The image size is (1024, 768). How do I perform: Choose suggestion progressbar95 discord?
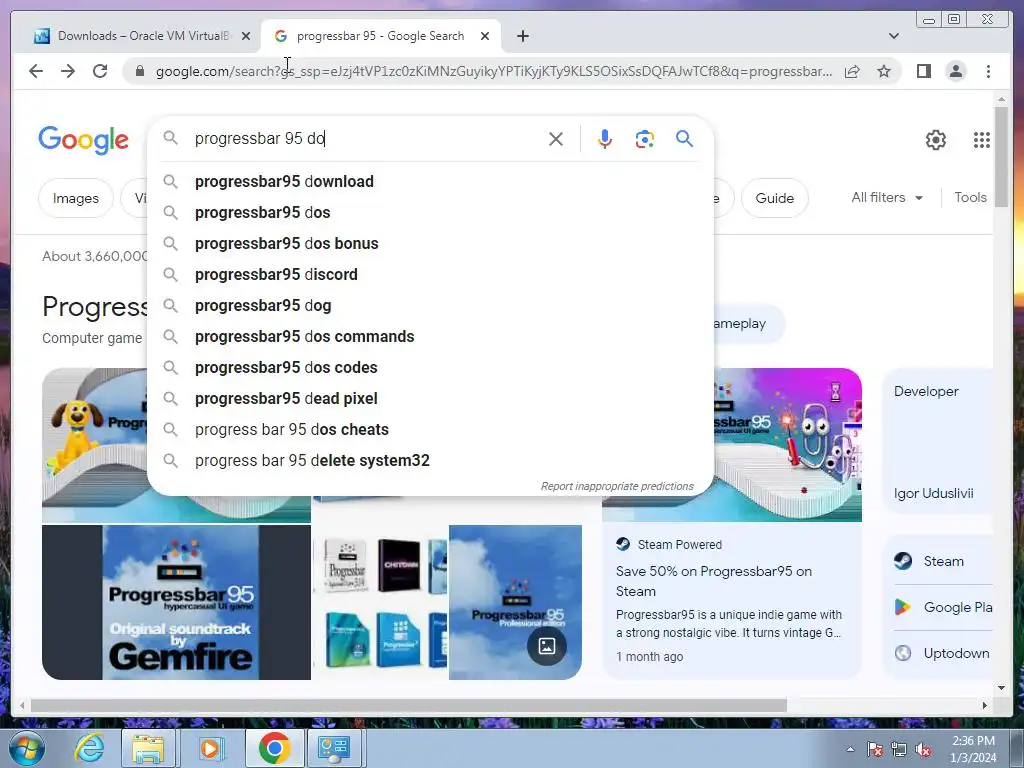pos(430,274)
